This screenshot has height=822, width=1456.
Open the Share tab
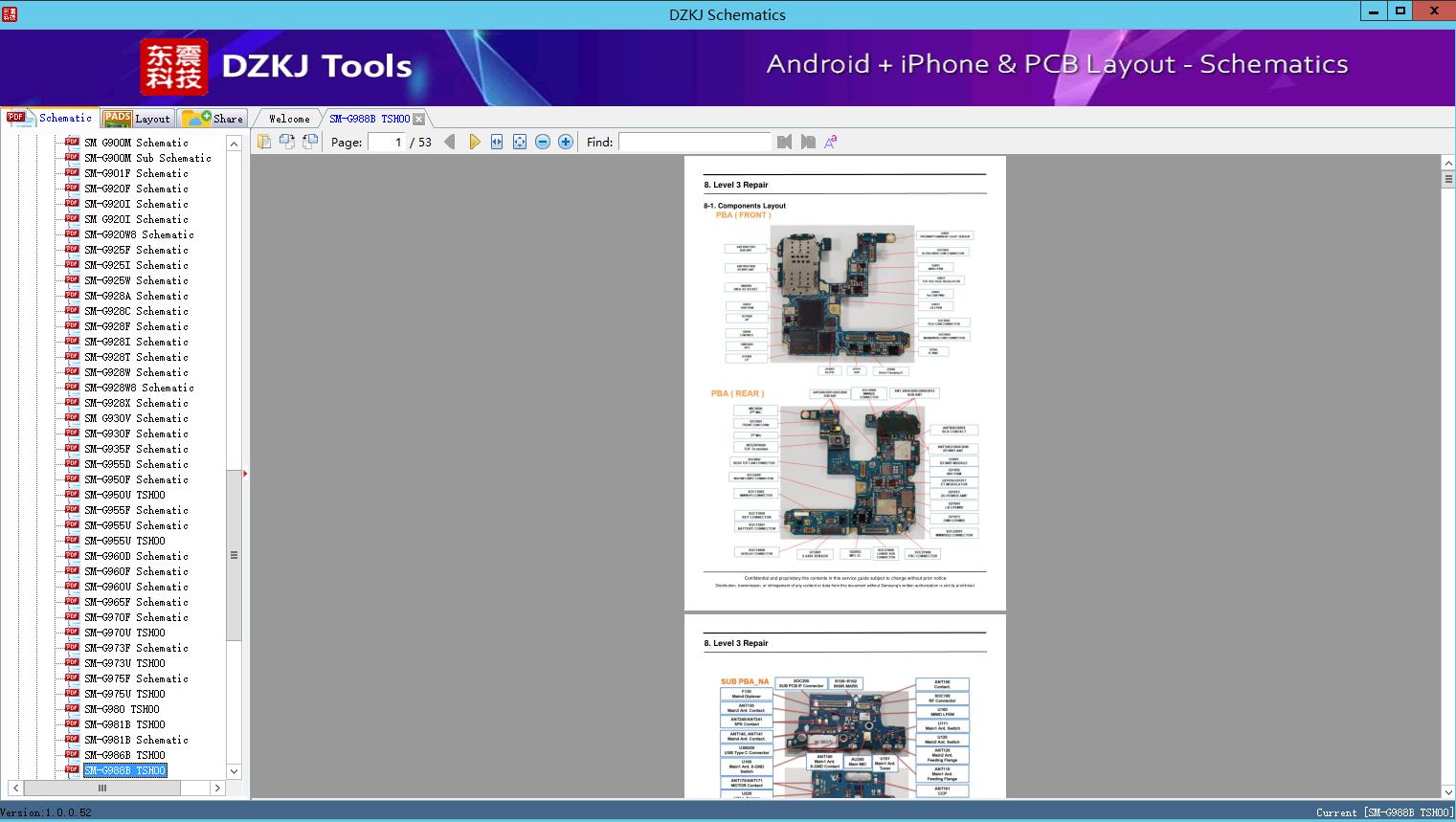point(213,119)
